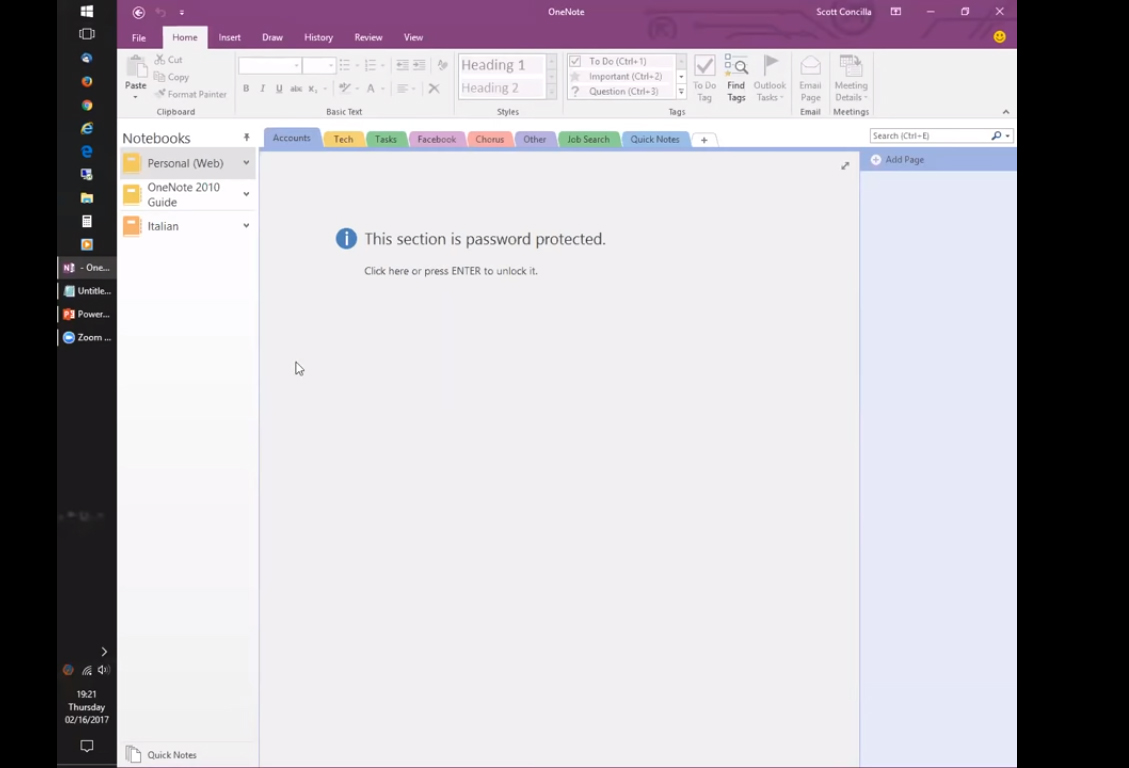Open search scope dropdown arrow
Image resolution: width=1129 pixels, height=768 pixels.
click(1008, 135)
